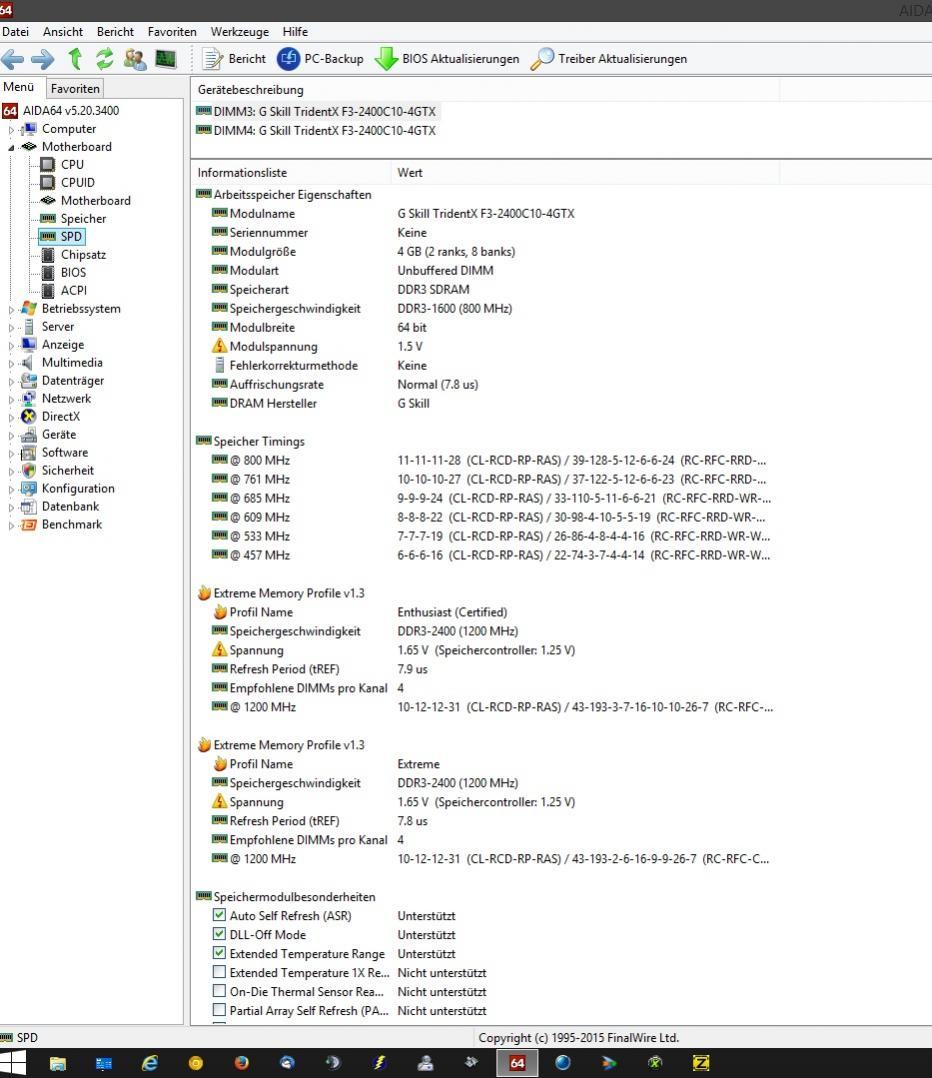The image size is (932, 1078).
Task: Select the SPD tree item
Action: pos(71,236)
